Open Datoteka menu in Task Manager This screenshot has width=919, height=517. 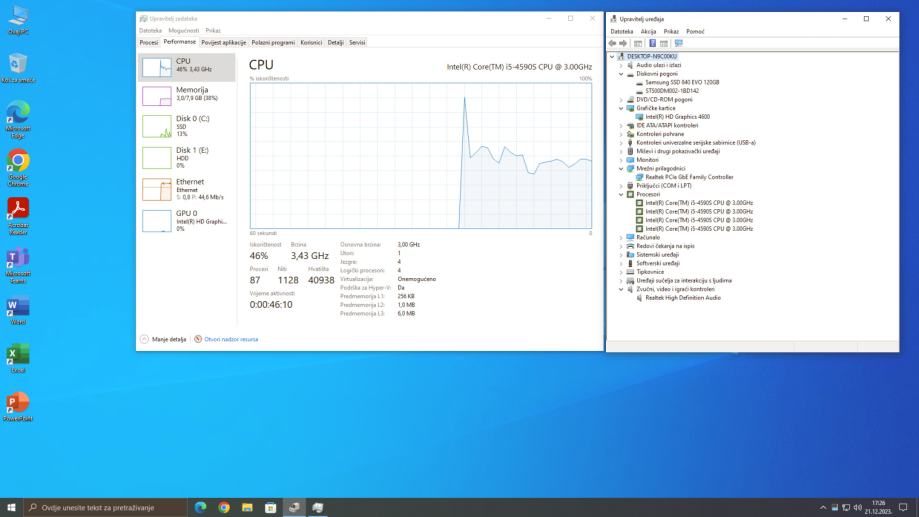[151, 30]
